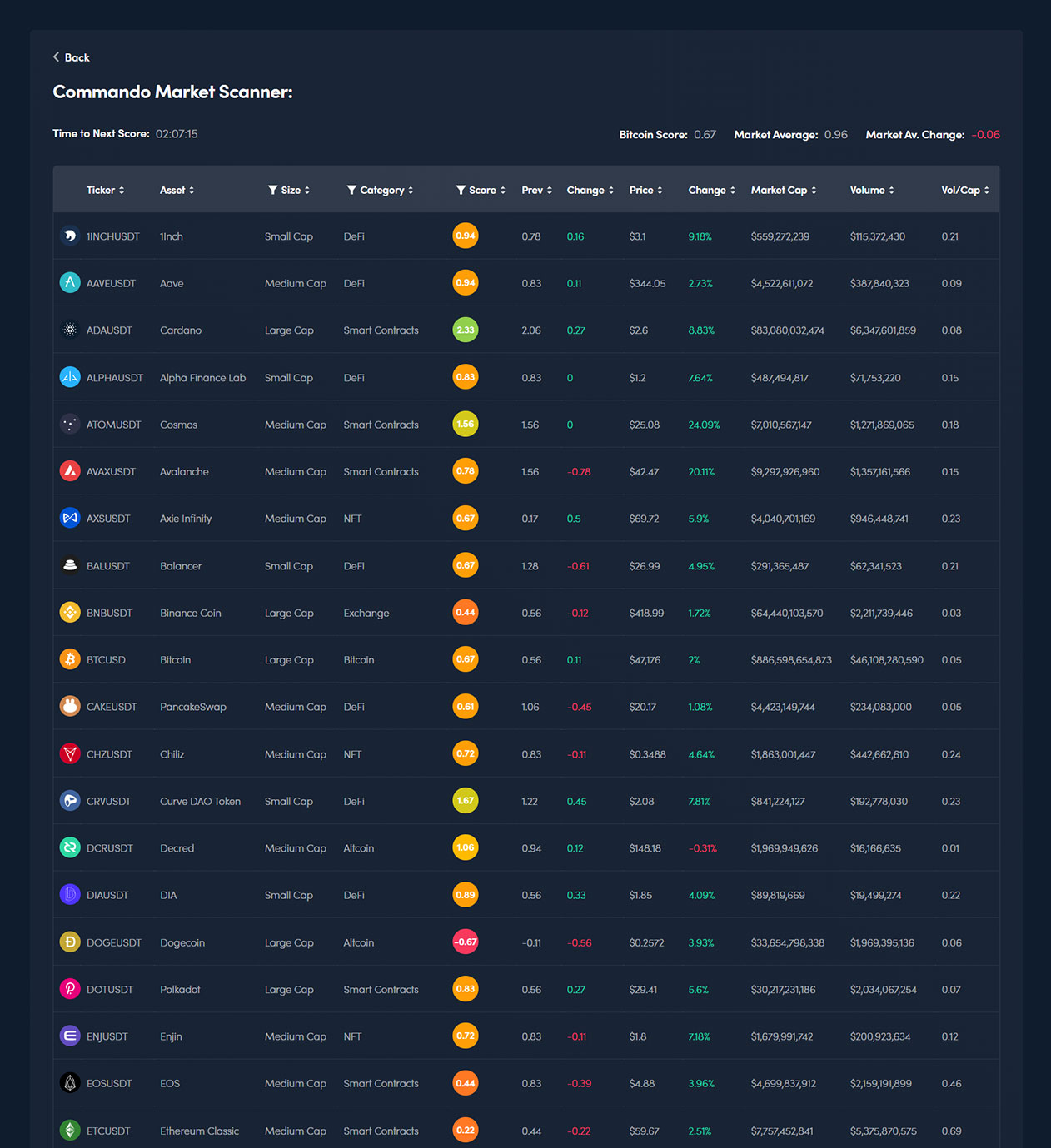Sort table by Market Cap column
Image resolution: width=1051 pixels, height=1148 pixels.
pos(783,191)
